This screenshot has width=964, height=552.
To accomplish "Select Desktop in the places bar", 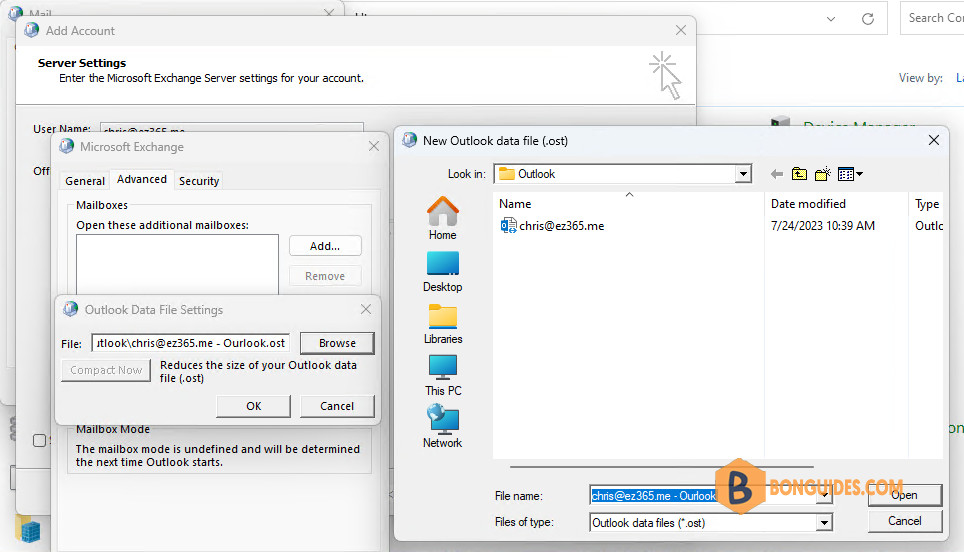I will (x=443, y=272).
